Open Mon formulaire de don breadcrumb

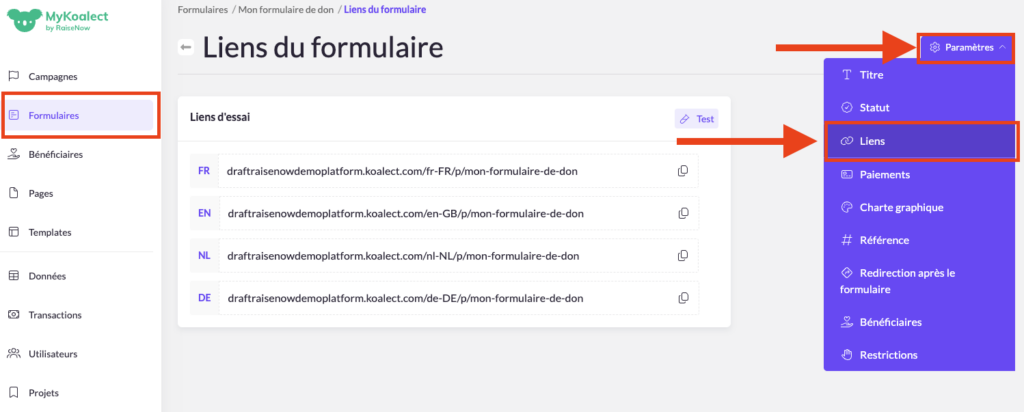[284, 9]
